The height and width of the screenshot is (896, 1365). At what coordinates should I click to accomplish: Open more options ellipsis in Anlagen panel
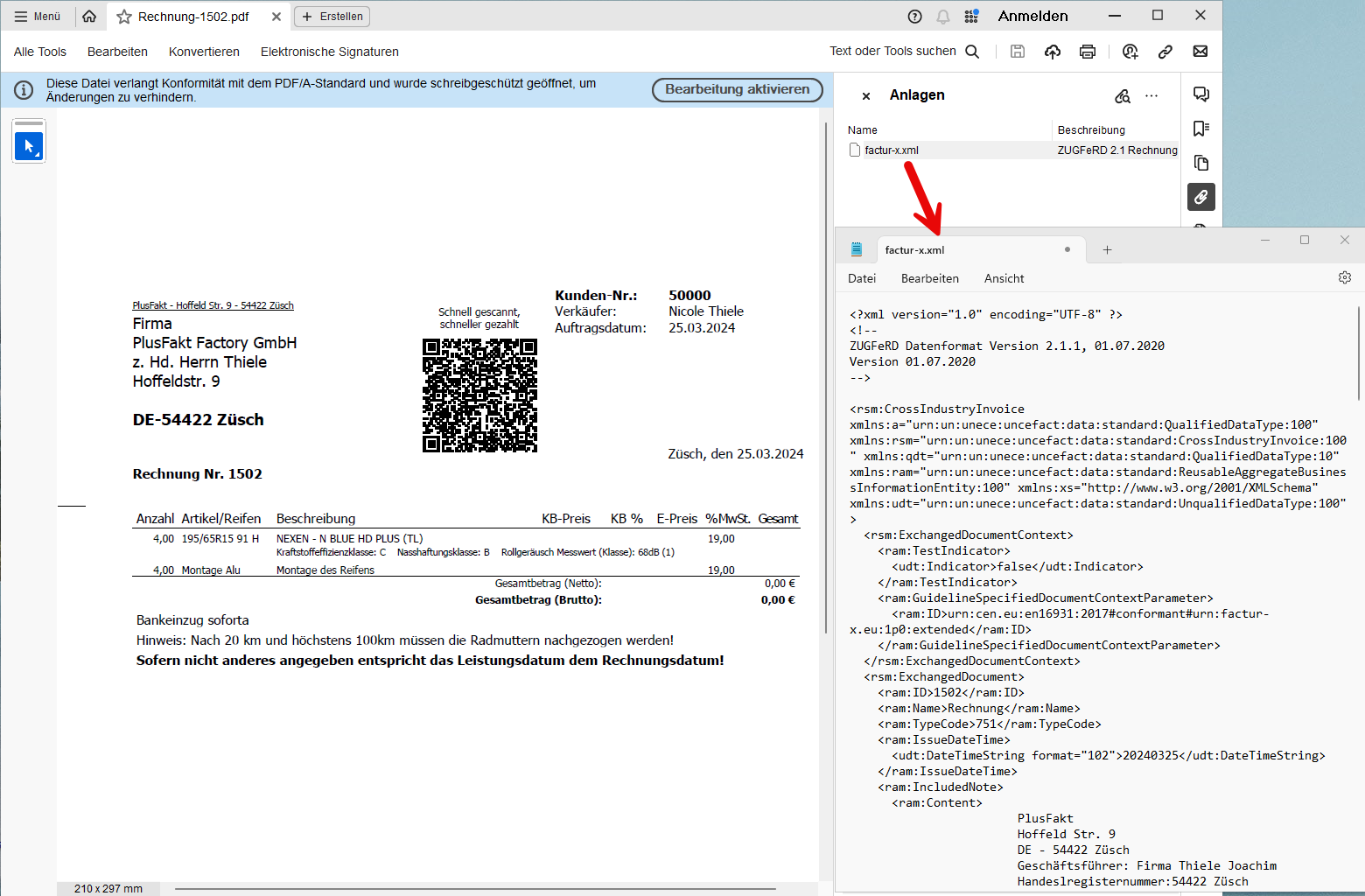1151,95
